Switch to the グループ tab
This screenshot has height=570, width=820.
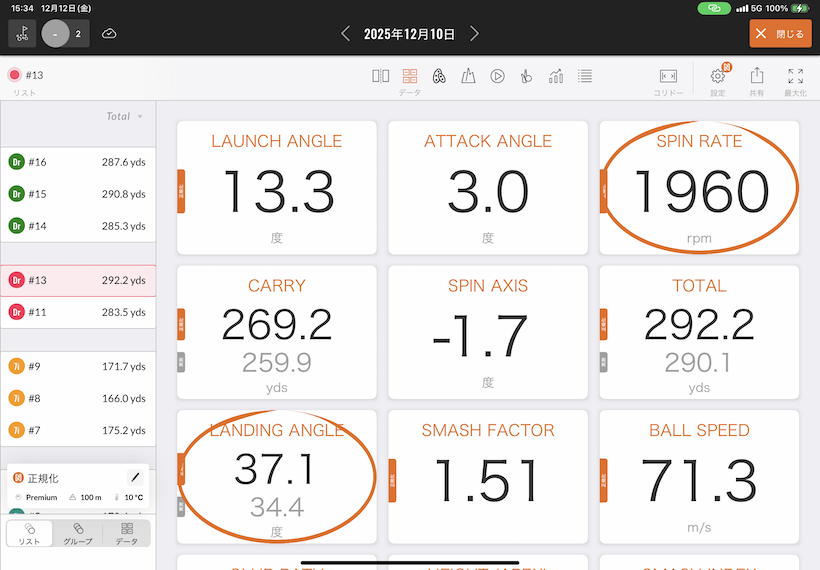(78, 533)
